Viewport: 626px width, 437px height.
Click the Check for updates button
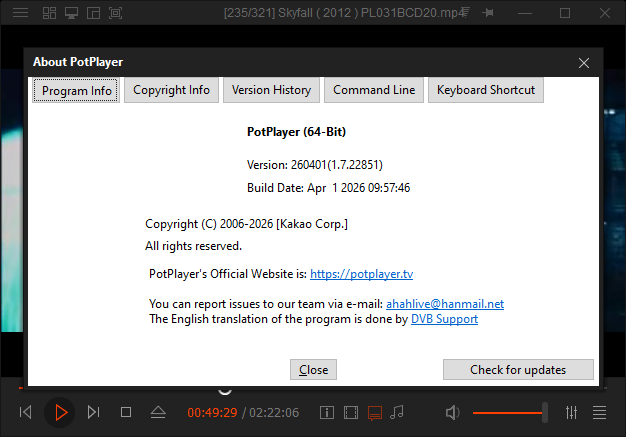(x=518, y=370)
